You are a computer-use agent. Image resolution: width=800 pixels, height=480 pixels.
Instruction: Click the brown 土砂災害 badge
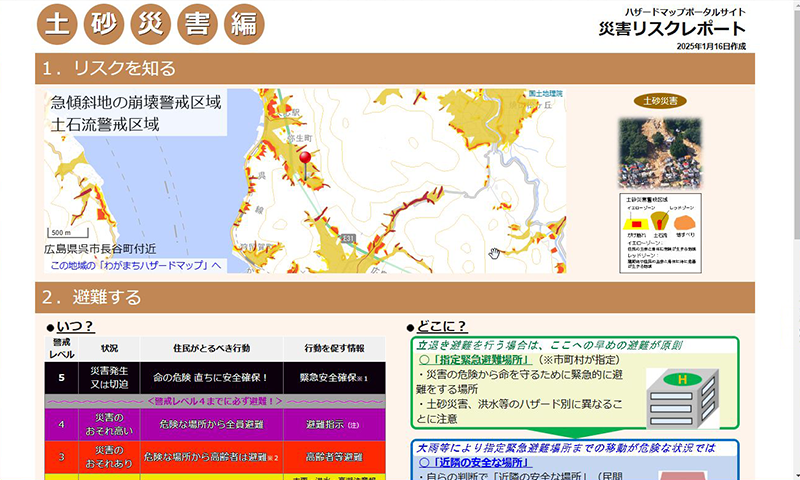pyautogui.click(x=659, y=101)
